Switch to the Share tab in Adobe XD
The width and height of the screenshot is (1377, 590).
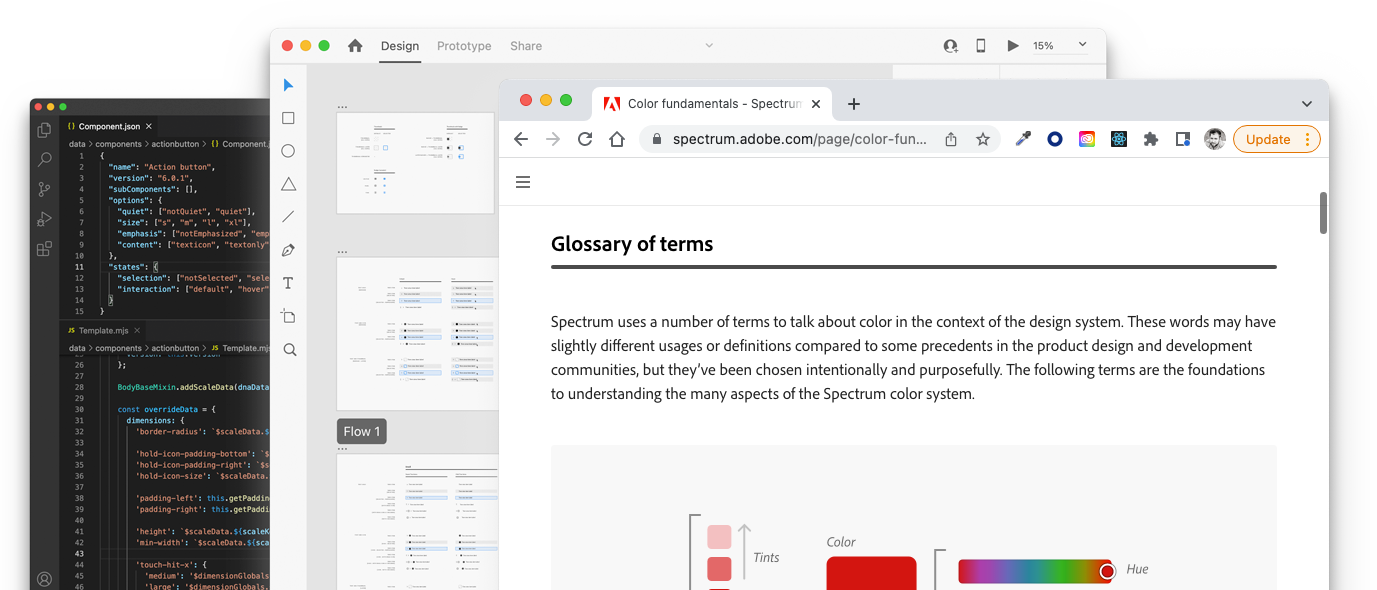tap(526, 46)
